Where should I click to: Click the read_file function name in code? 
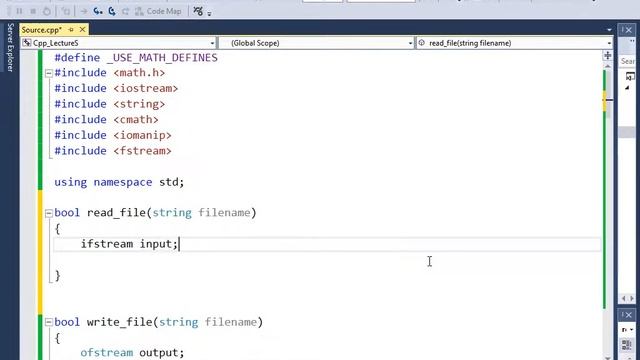pyautogui.click(x=116, y=213)
